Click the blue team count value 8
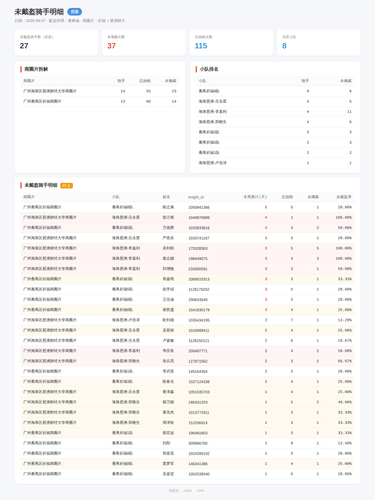Viewport: 375px width, 500px height. [x=284, y=46]
